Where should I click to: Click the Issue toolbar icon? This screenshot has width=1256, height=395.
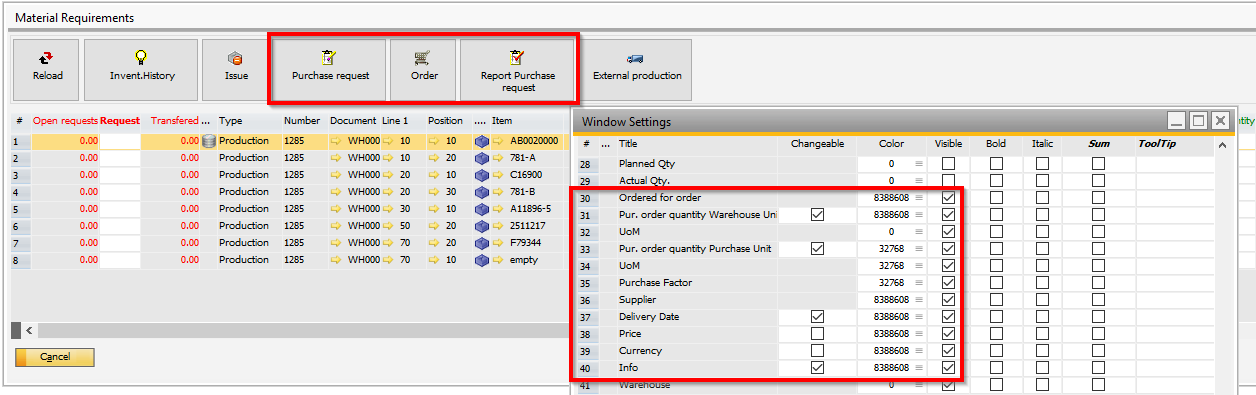[236, 70]
